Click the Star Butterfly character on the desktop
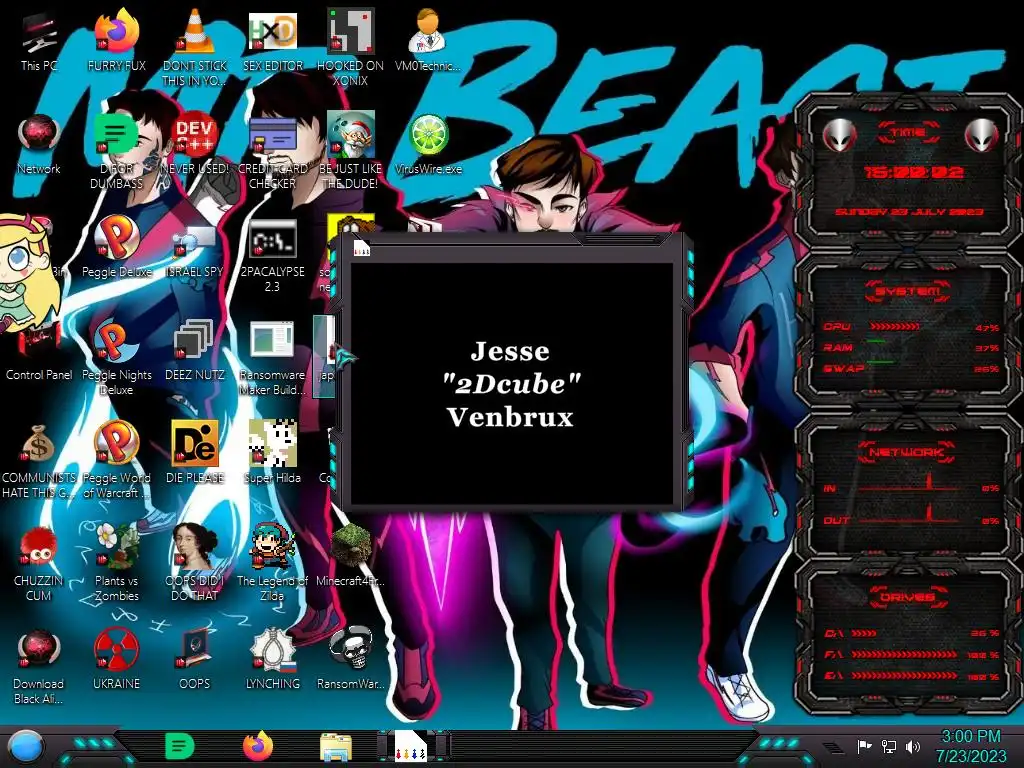Image resolution: width=1024 pixels, height=768 pixels. coord(25,274)
